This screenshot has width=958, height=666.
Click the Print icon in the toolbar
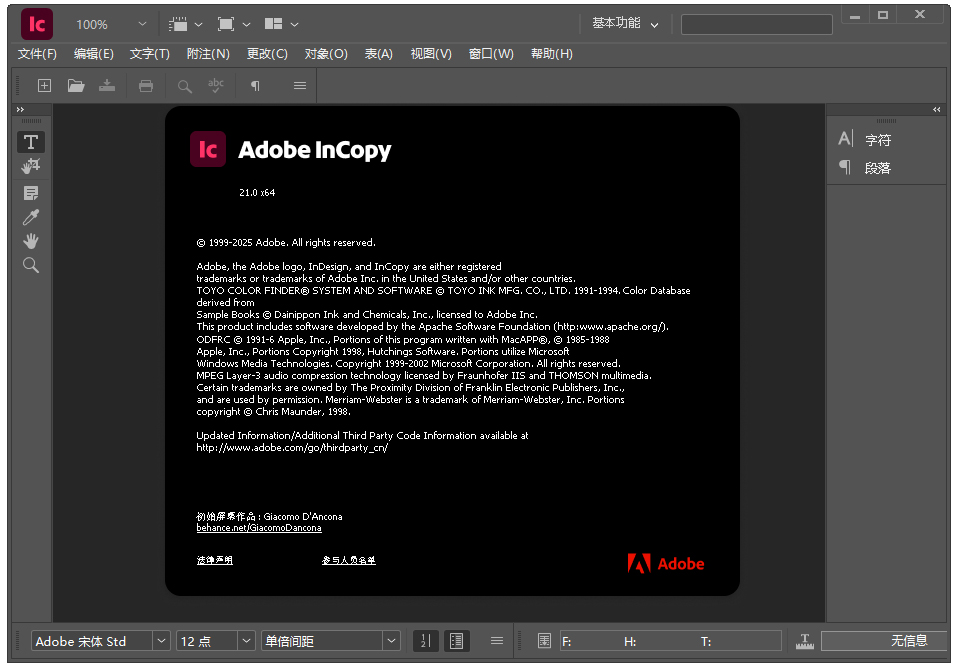click(x=146, y=85)
